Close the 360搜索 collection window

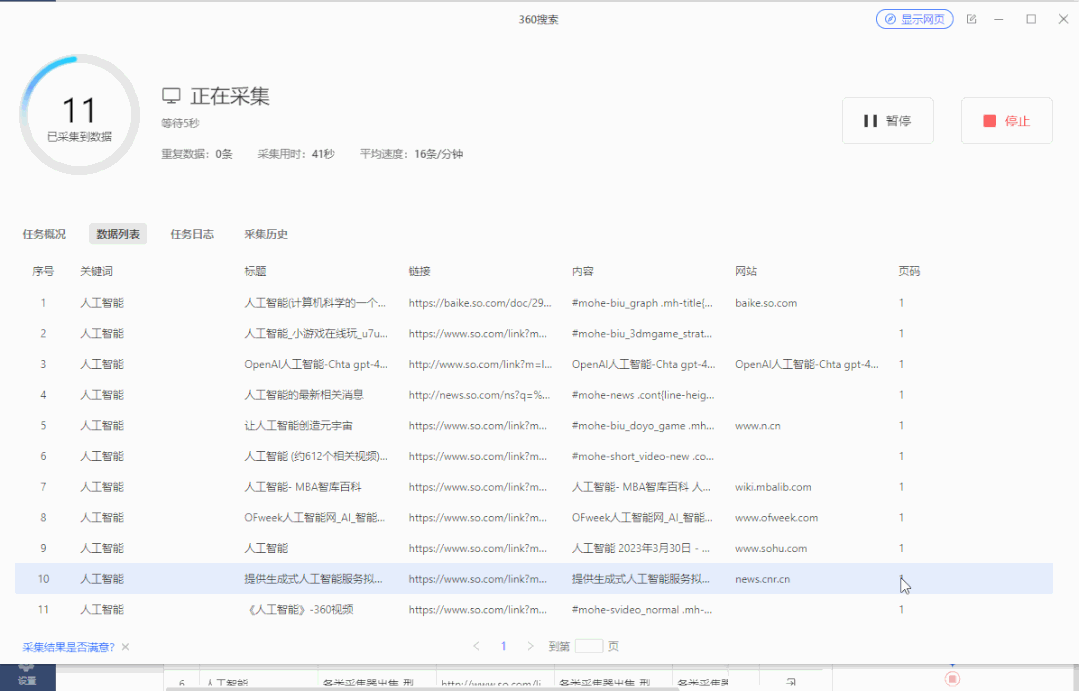point(1063,19)
